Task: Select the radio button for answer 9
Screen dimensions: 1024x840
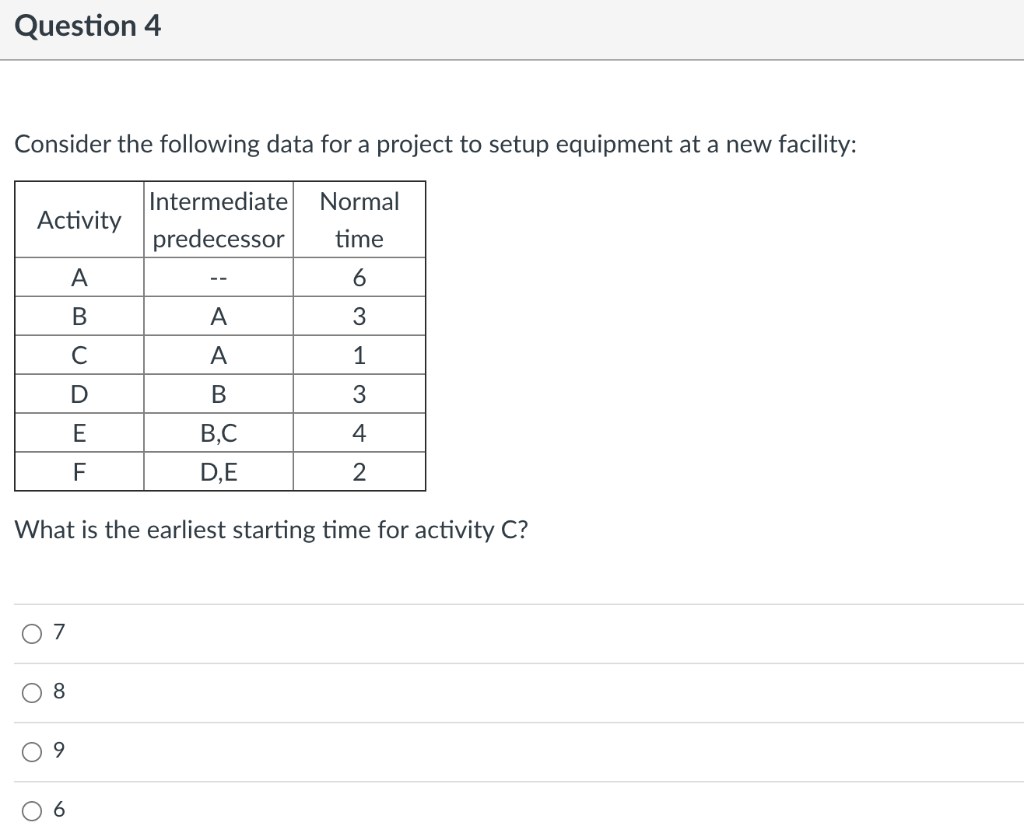Action: point(31,750)
